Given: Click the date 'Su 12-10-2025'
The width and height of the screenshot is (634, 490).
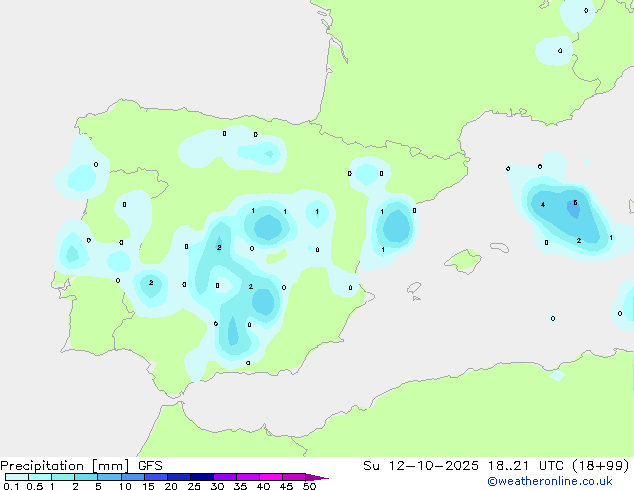Looking at the screenshot, I should pyautogui.click(x=421, y=466).
